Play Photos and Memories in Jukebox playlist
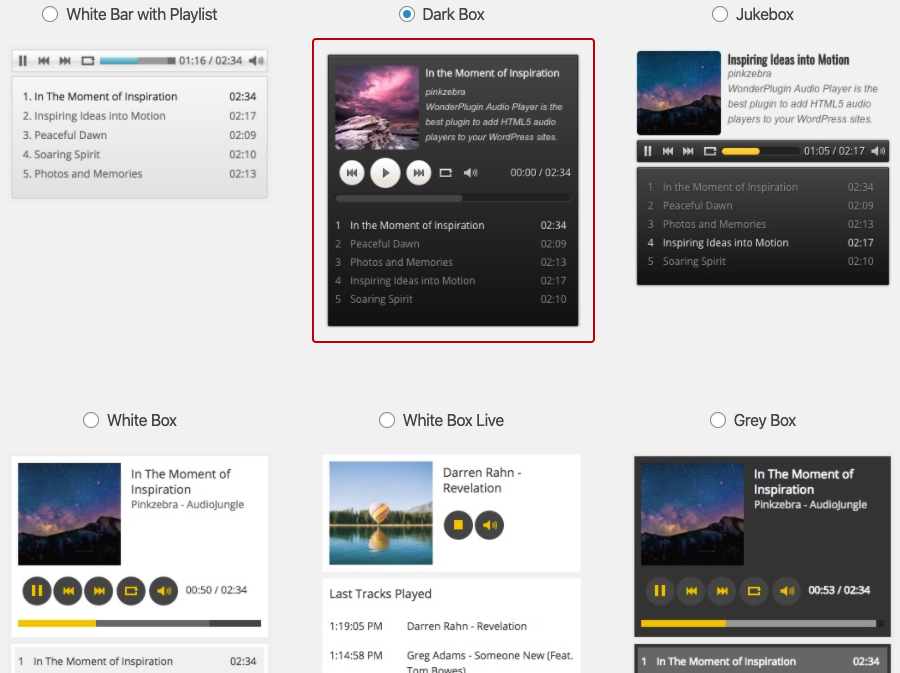Image resolution: width=900 pixels, height=673 pixels. (714, 224)
